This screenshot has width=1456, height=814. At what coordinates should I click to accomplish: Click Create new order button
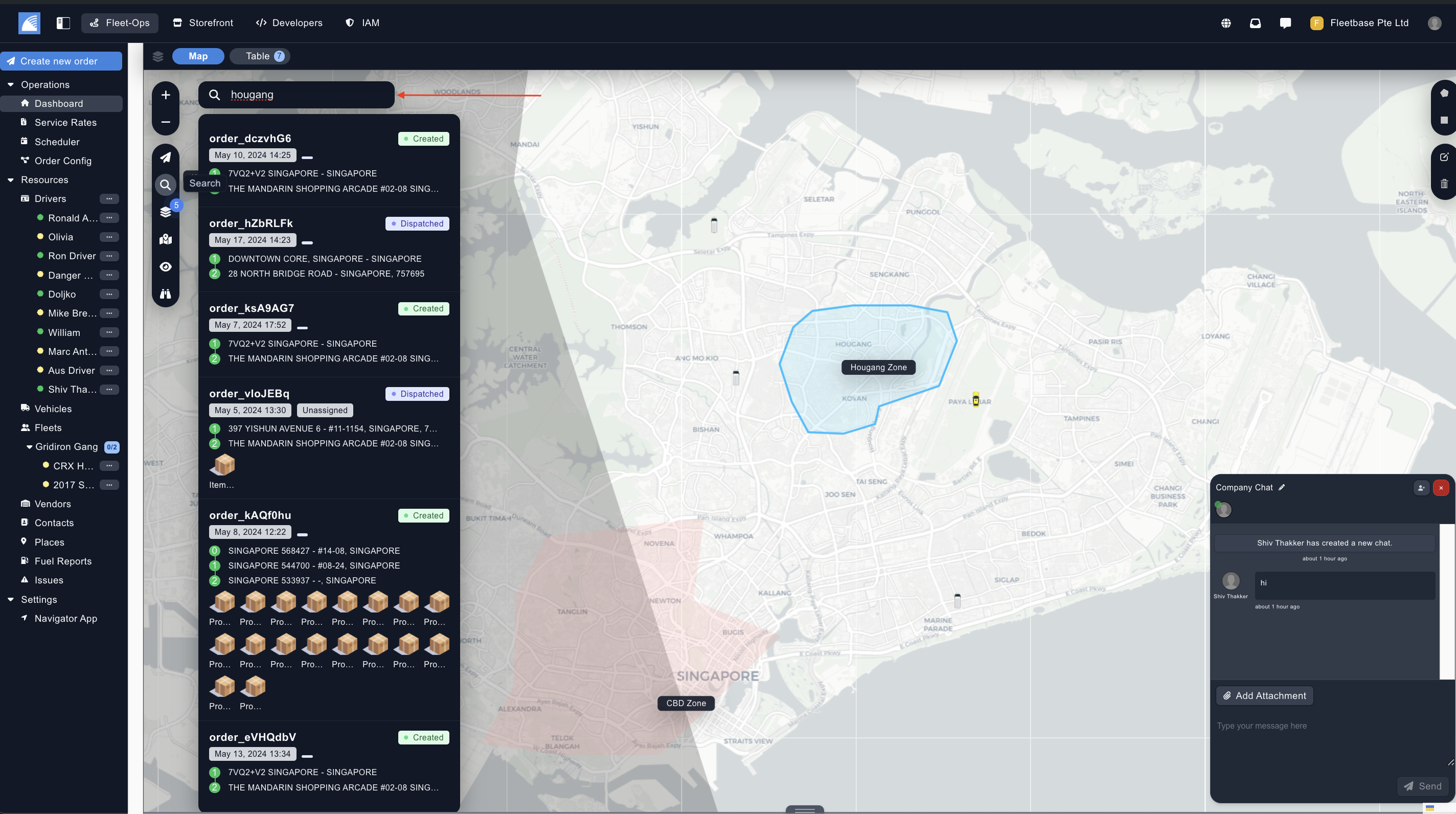(x=61, y=61)
